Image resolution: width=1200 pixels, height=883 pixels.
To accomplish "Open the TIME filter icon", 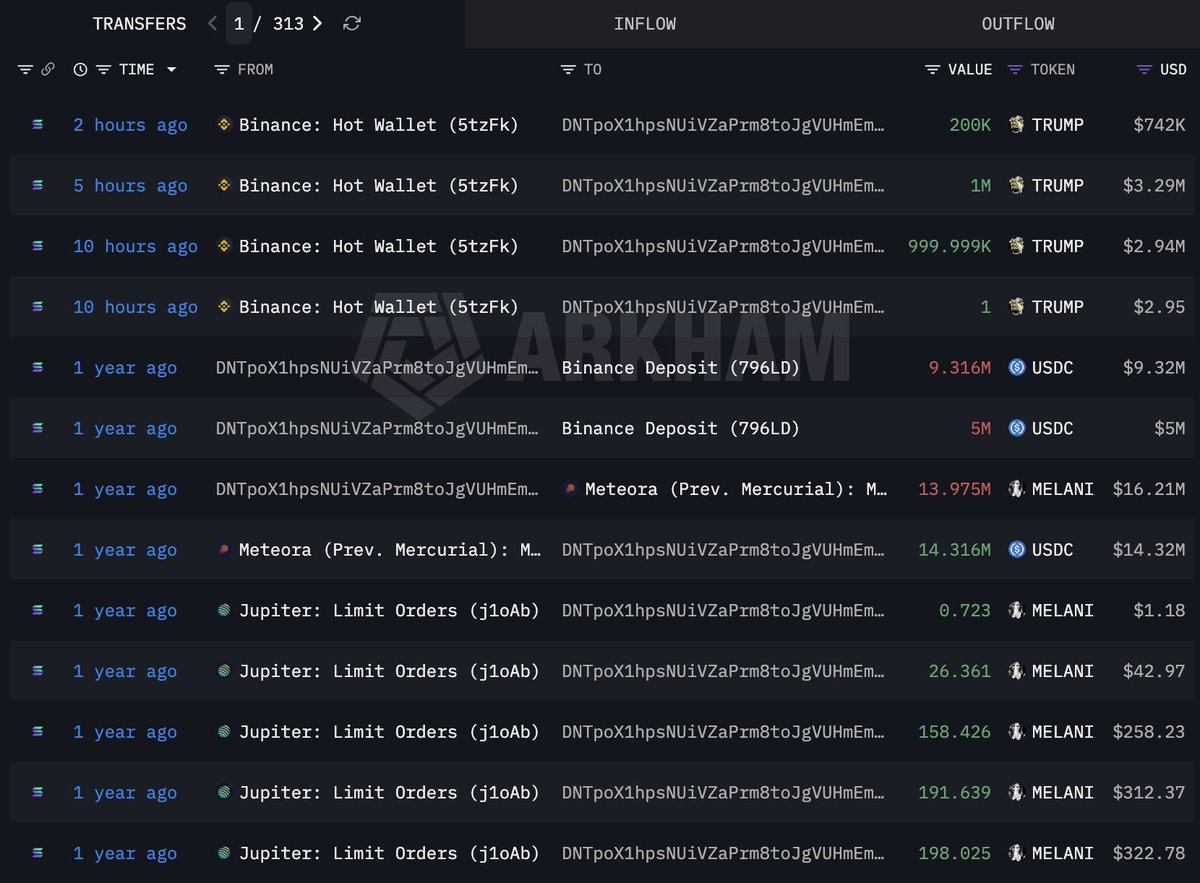I will coord(103,69).
